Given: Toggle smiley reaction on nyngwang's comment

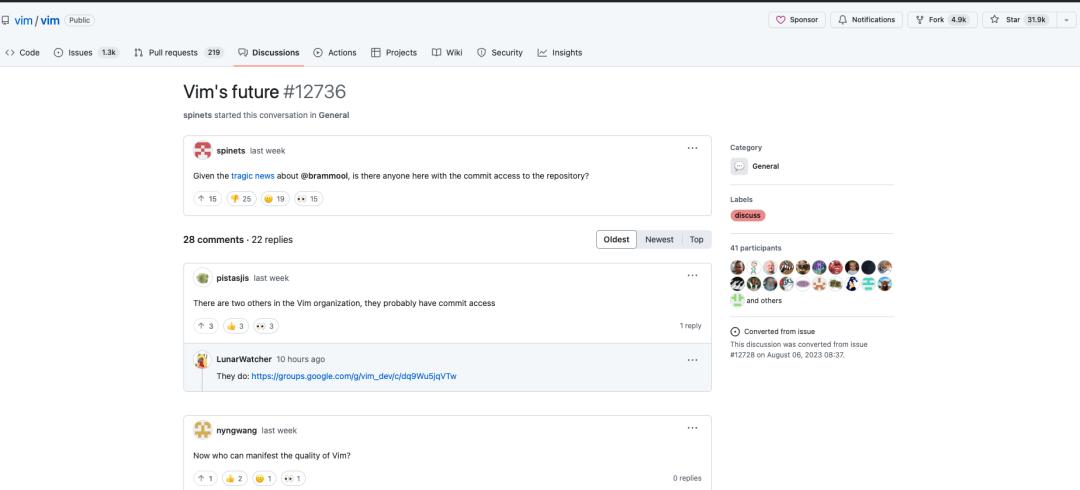Looking at the screenshot, I should click(x=264, y=478).
